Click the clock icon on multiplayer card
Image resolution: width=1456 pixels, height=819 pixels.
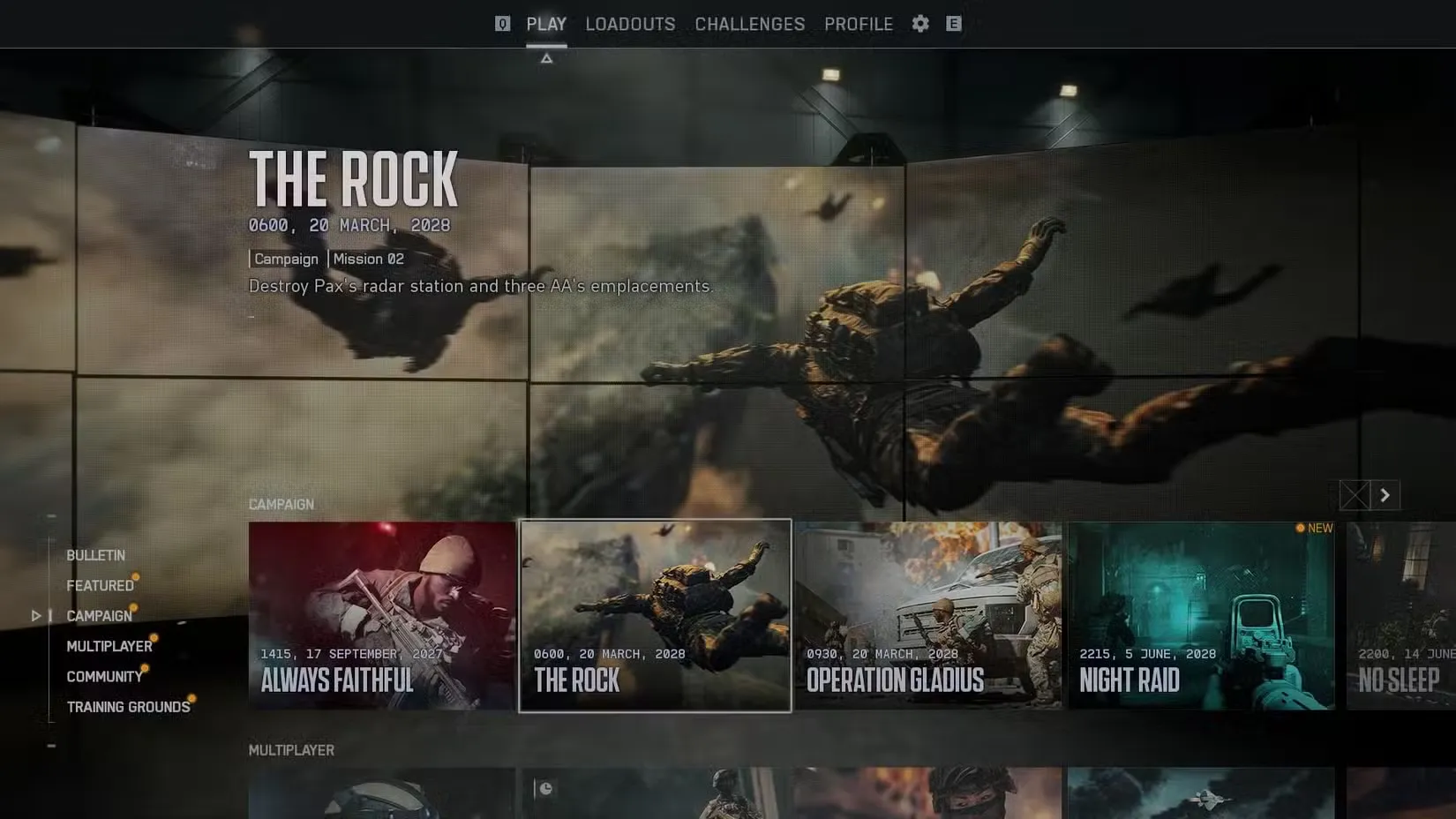click(x=545, y=788)
